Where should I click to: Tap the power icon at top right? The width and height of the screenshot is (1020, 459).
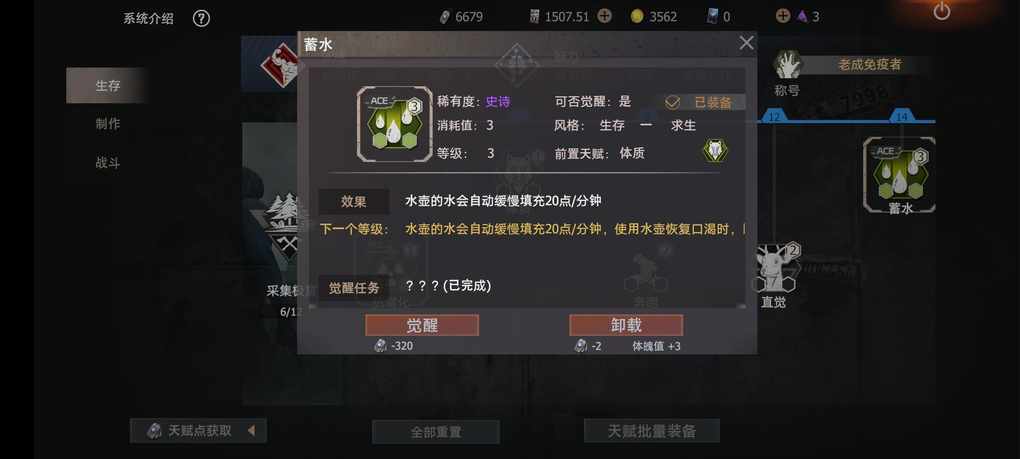point(942,11)
